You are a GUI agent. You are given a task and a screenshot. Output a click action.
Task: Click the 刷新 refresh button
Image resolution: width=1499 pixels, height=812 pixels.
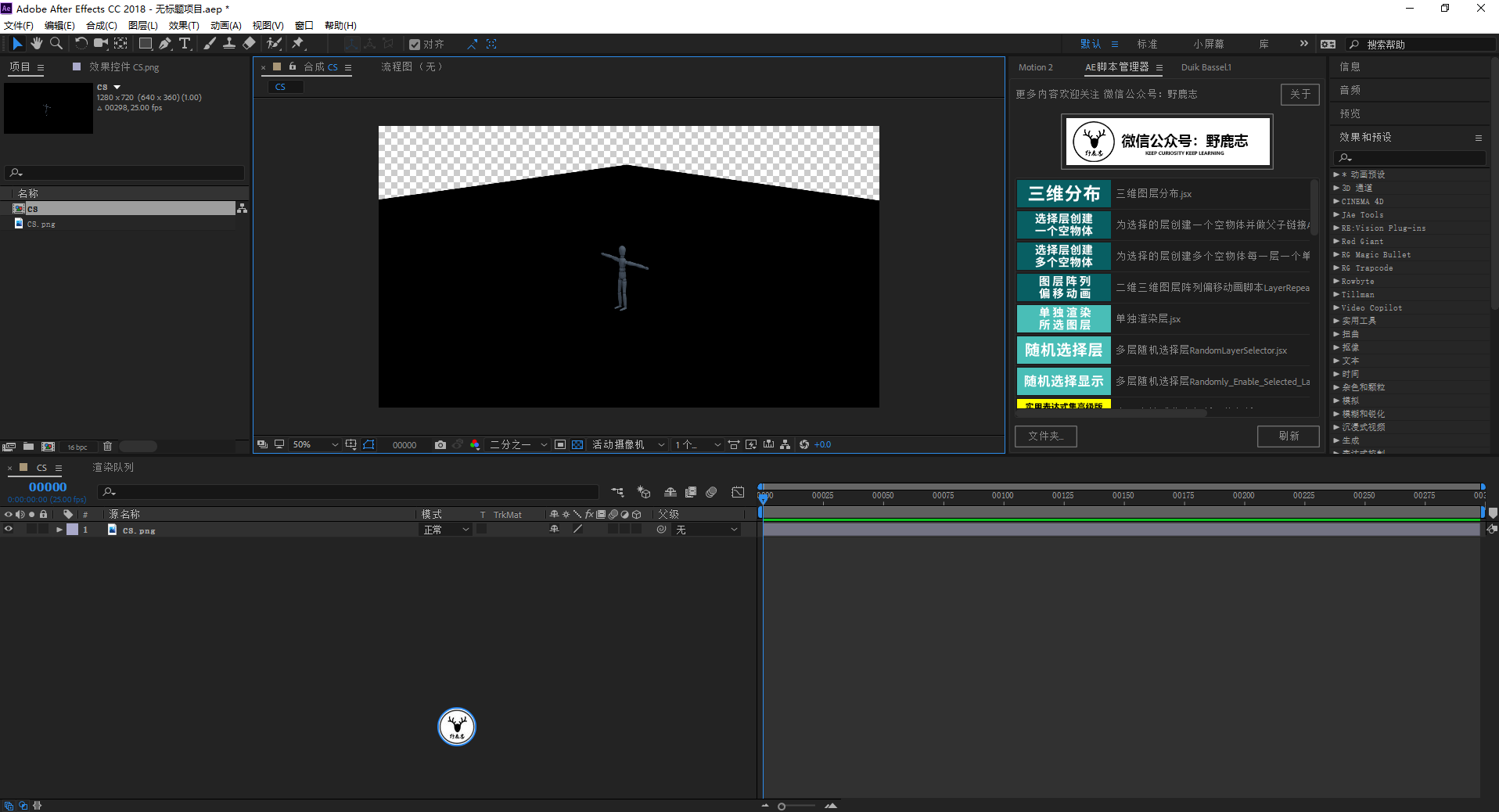(x=1288, y=436)
